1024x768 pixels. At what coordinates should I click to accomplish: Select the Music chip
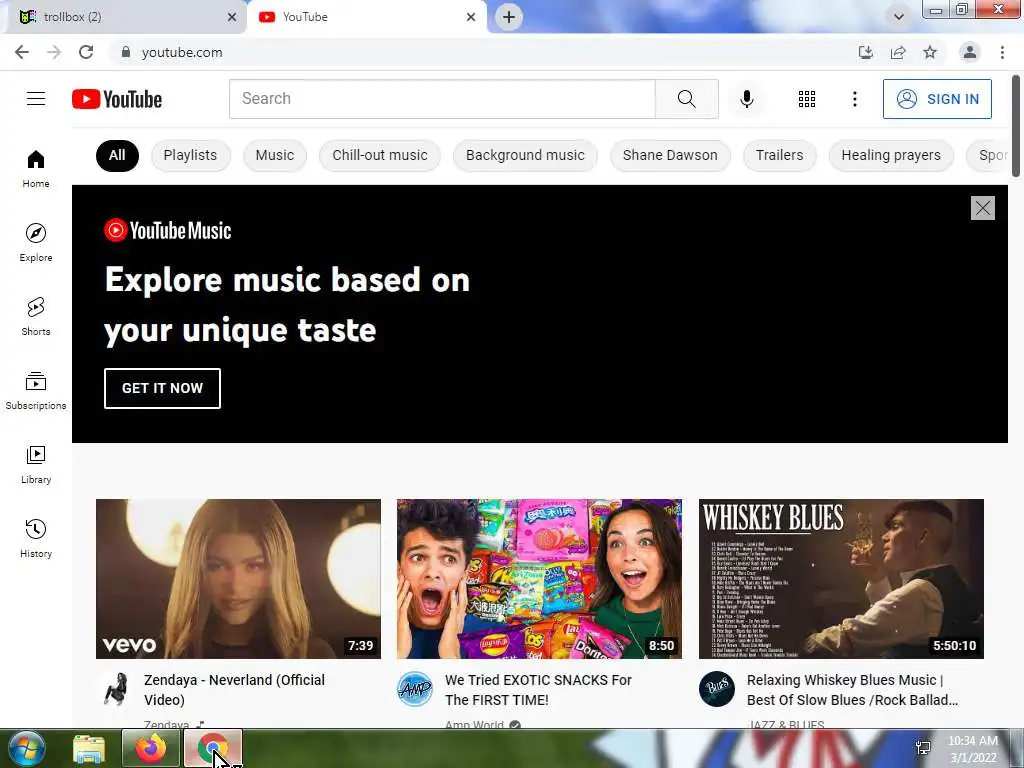pyautogui.click(x=274, y=155)
